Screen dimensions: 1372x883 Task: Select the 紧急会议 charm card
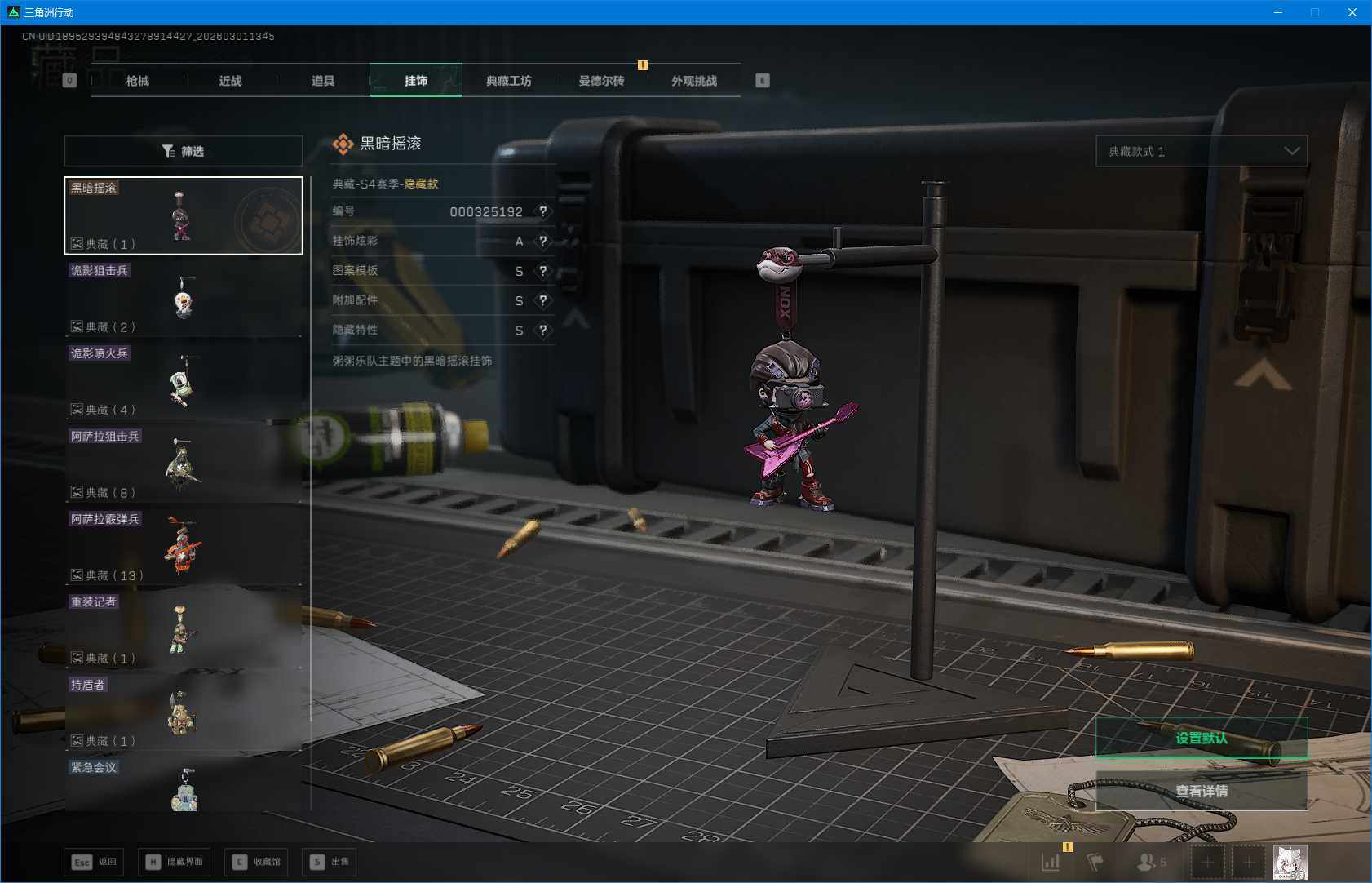point(184,784)
